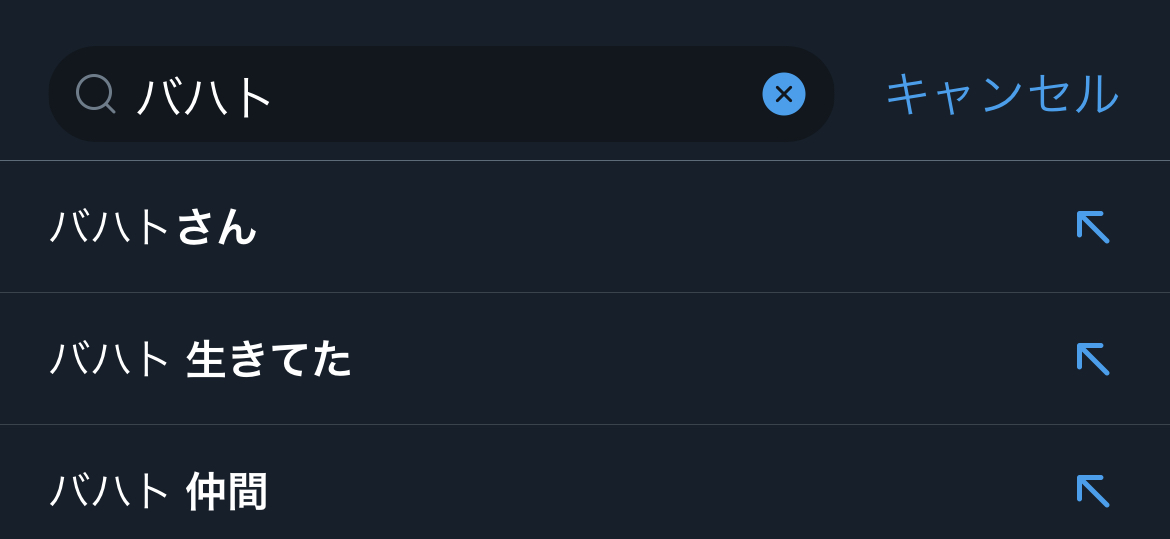This screenshot has width=1170, height=539.
Task: Click the bold 仲間 suggestion text
Action: (227, 491)
